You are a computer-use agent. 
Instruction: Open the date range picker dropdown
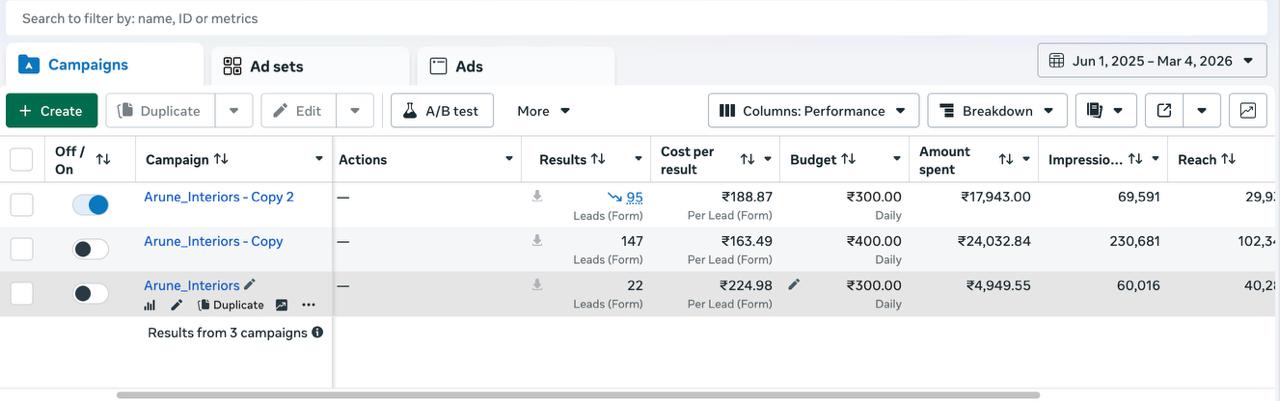pyautogui.click(x=1150, y=61)
